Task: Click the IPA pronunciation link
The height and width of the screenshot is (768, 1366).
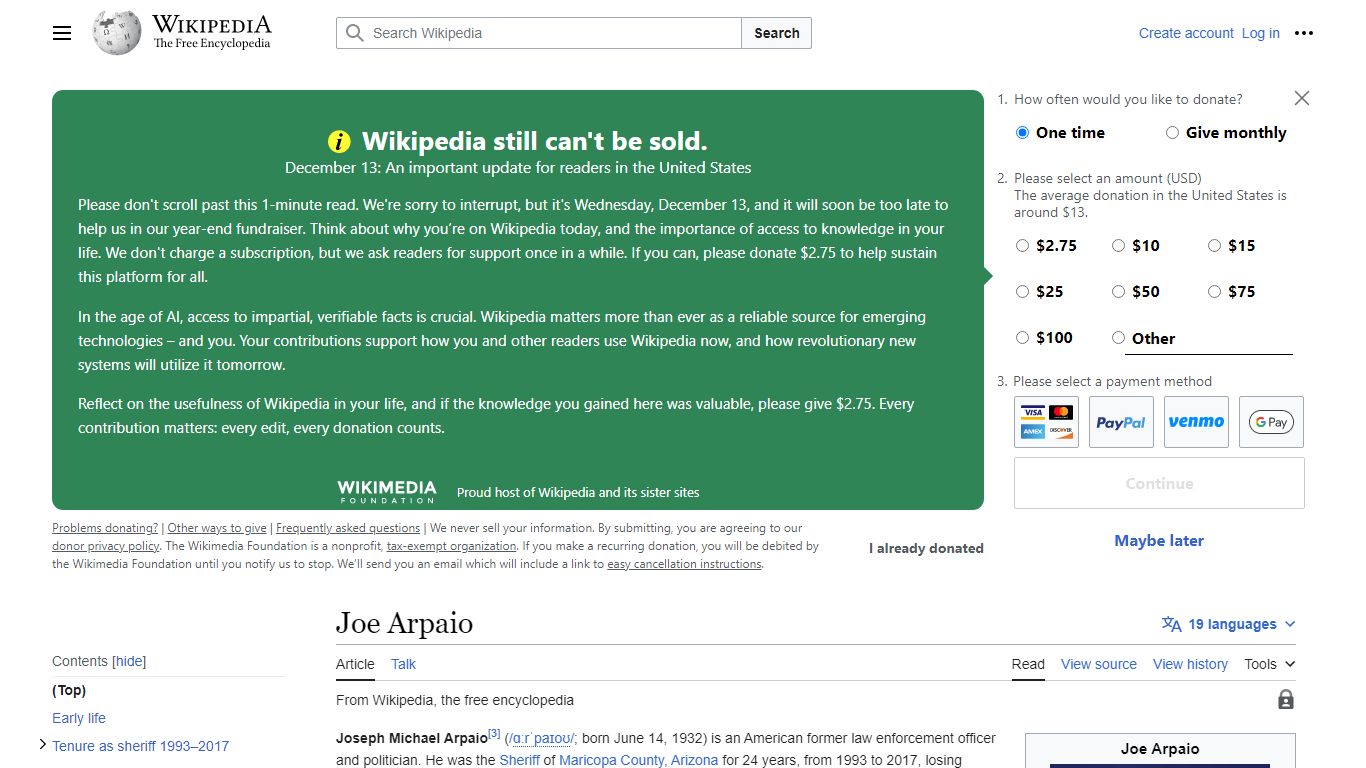Action: (x=540, y=739)
